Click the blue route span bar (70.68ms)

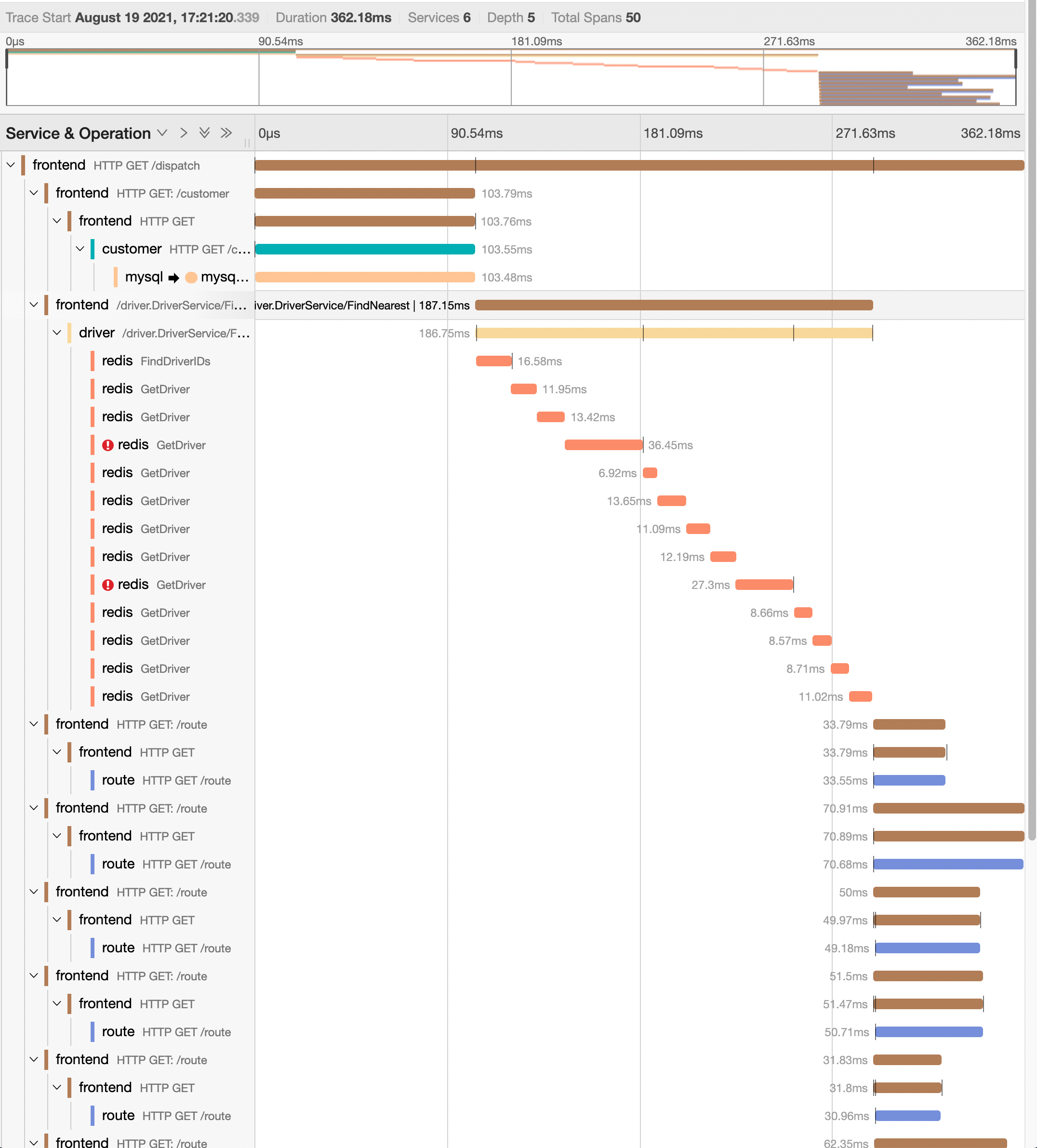pos(947,864)
